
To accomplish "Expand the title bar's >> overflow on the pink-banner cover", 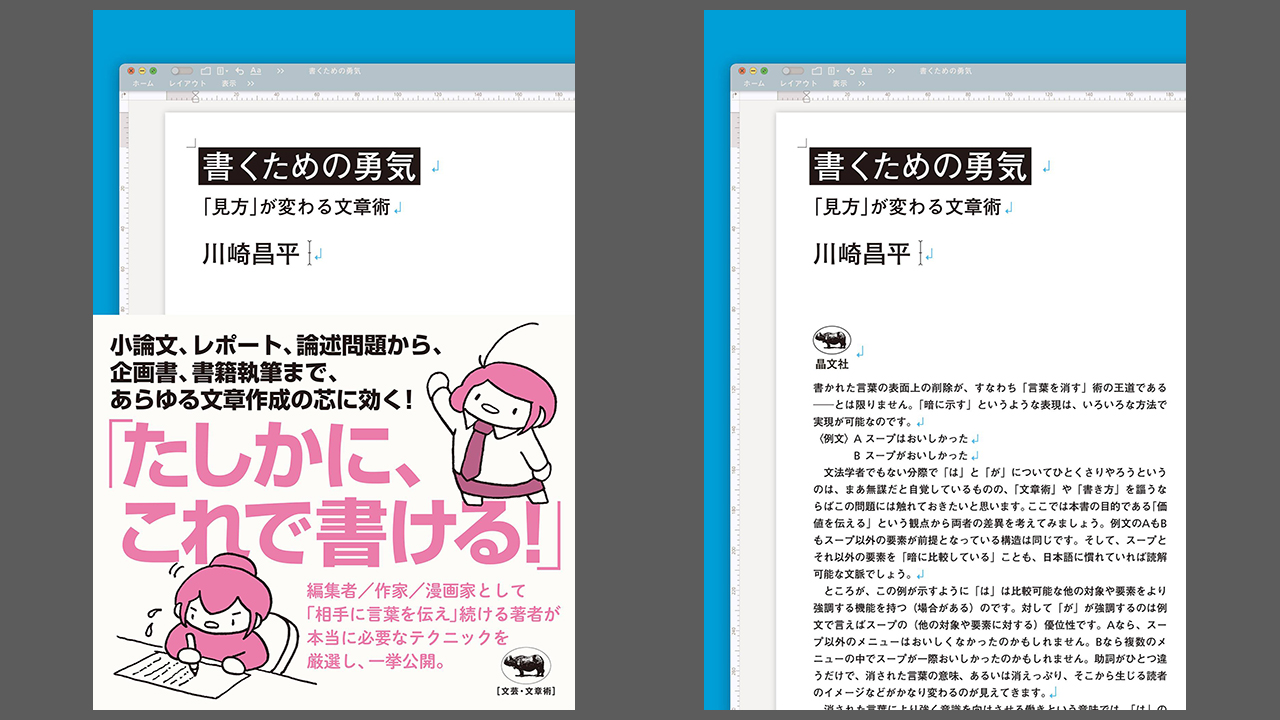I will pyautogui.click(x=280, y=71).
